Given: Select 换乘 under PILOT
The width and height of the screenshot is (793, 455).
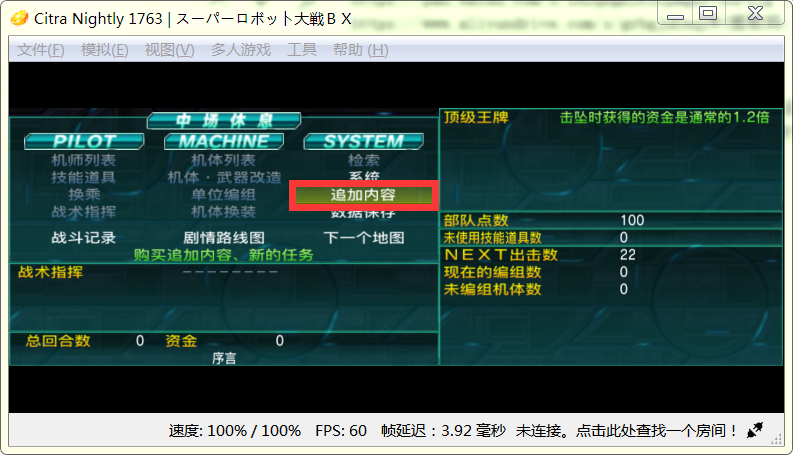Looking at the screenshot, I should [x=84, y=195].
